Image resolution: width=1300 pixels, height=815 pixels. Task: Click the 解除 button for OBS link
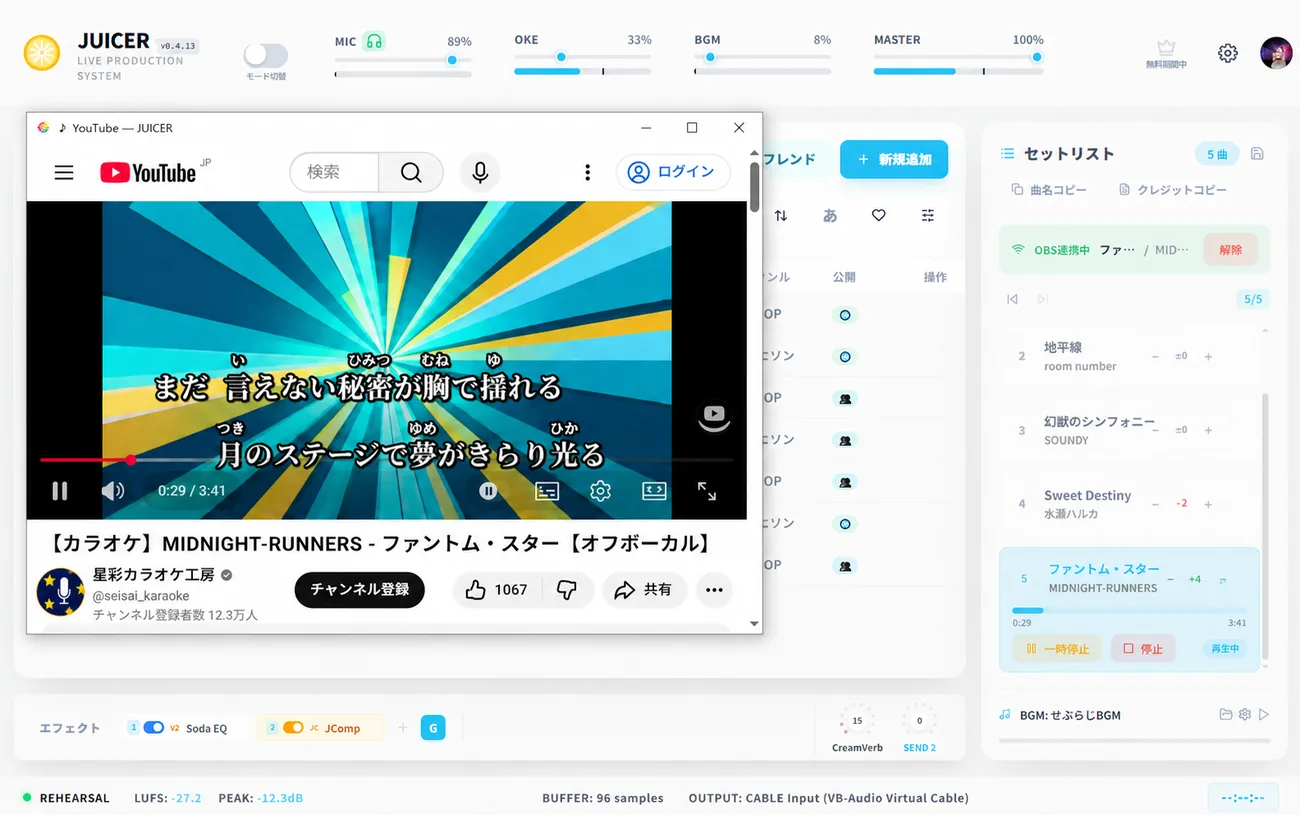pyautogui.click(x=1230, y=249)
